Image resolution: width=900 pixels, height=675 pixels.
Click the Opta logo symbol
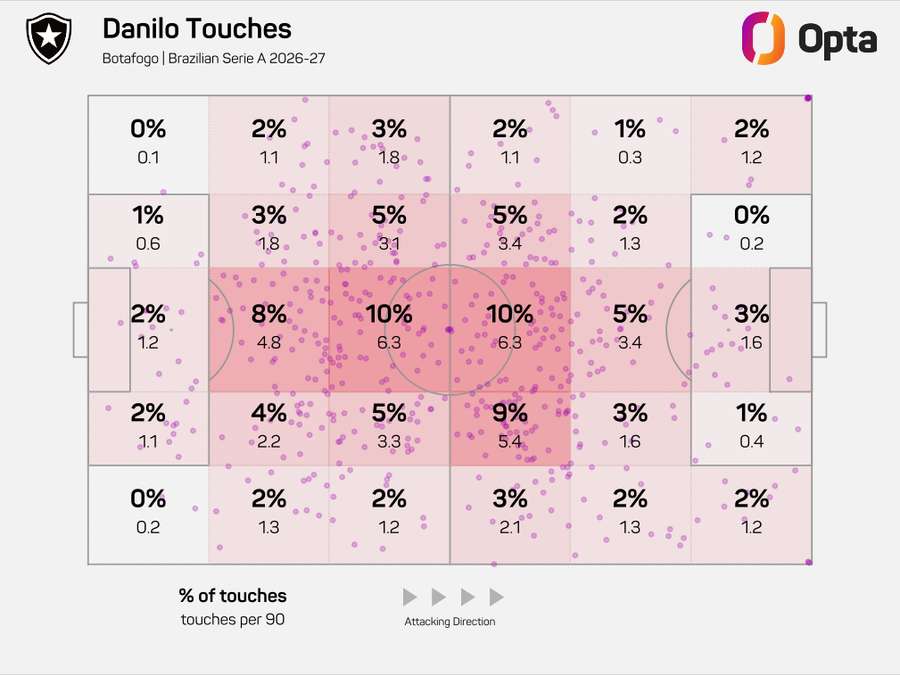(x=762, y=39)
